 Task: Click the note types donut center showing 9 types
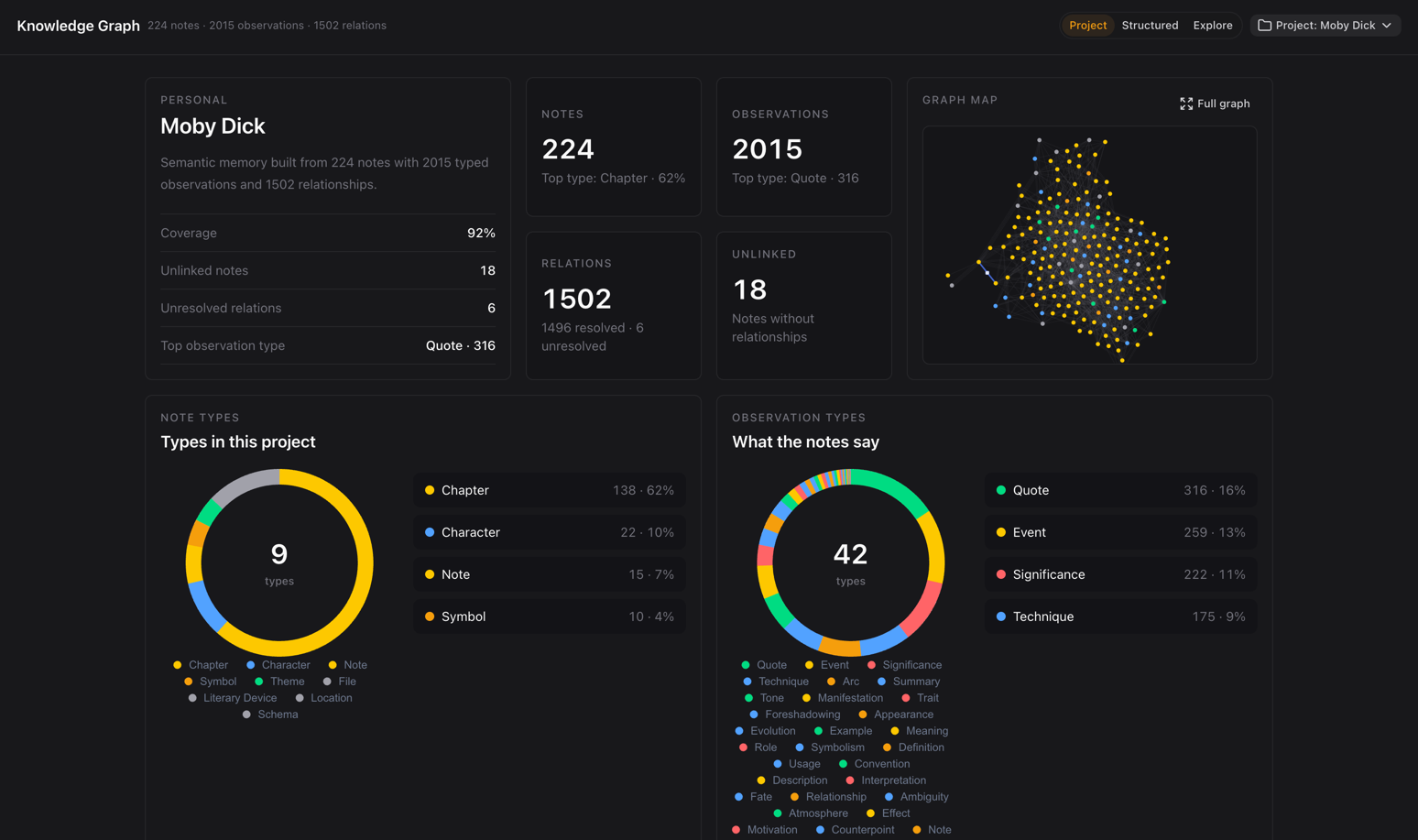pos(279,562)
